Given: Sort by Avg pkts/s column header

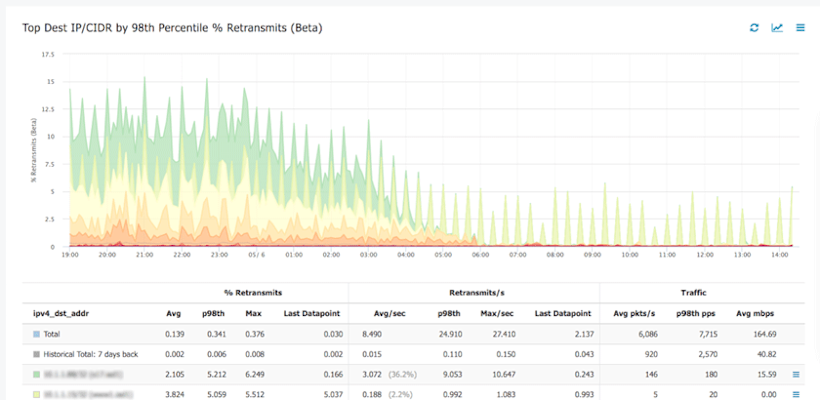Looking at the screenshot, I should click(x=632, y=314).
